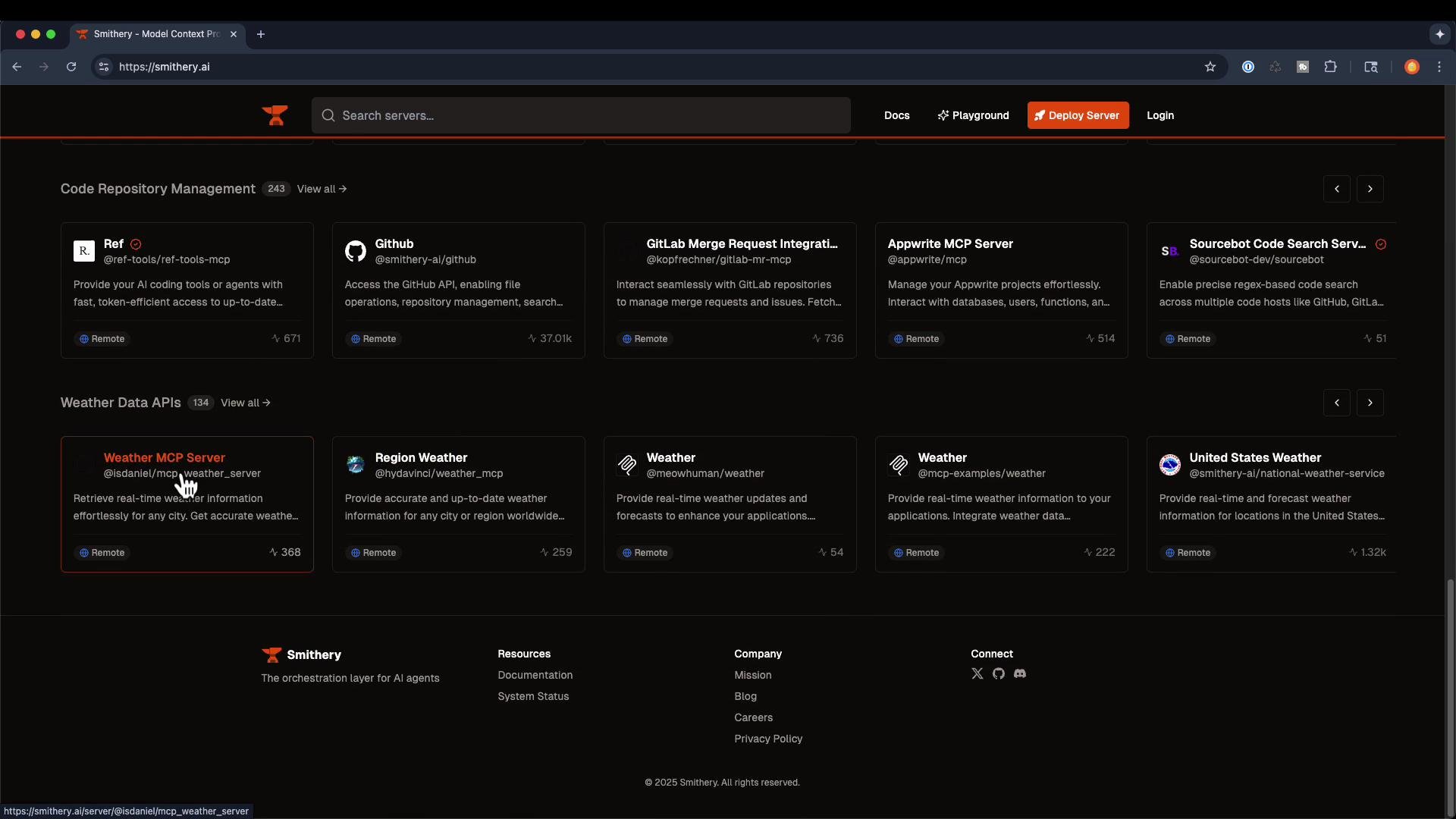Viewport: 1456px width, 819px height.
Task: Bookmark this page with the star icon
Action: click(1210, 67)
